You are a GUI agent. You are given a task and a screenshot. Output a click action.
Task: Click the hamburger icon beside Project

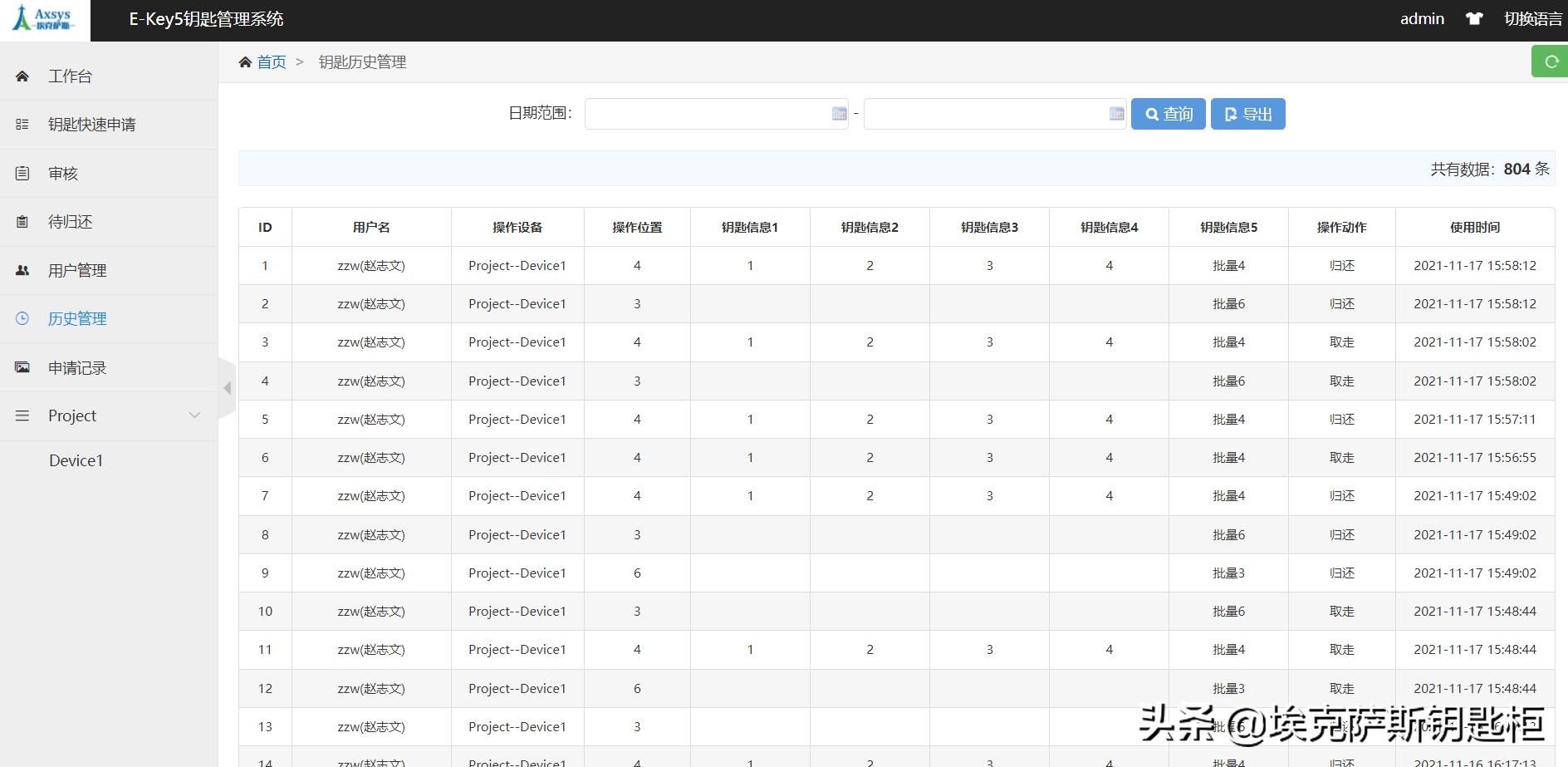tap(22, 415)
